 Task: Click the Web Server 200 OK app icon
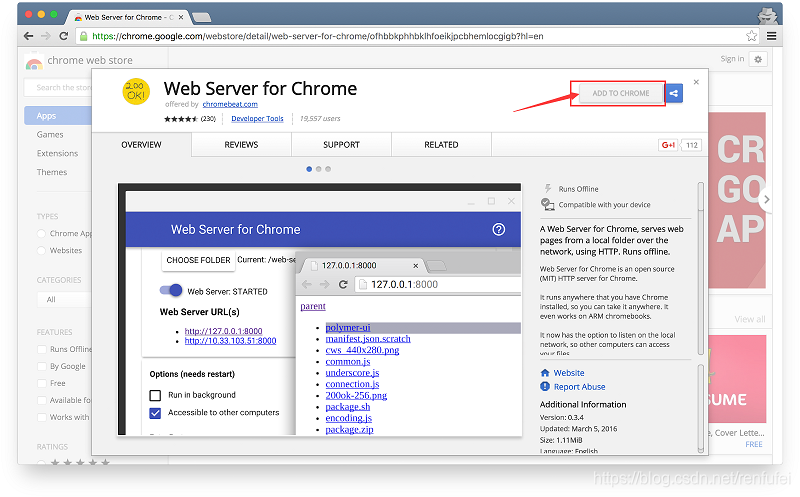click(x=136, y=91)
